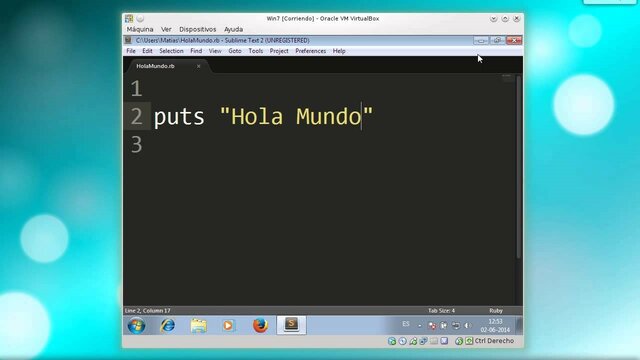Open Windows Explorer folder icon in taskbar
The width and height of the screenshot is (640, 360).
pos(198,326)
